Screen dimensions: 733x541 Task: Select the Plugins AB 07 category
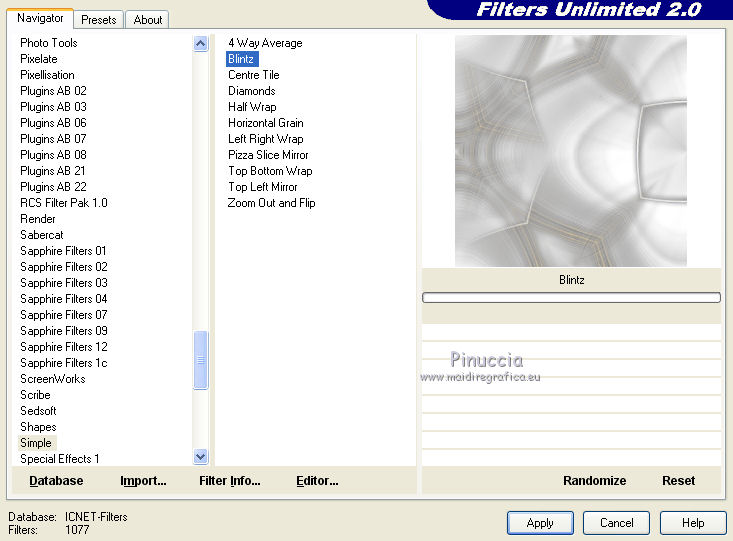click(53, 139)
